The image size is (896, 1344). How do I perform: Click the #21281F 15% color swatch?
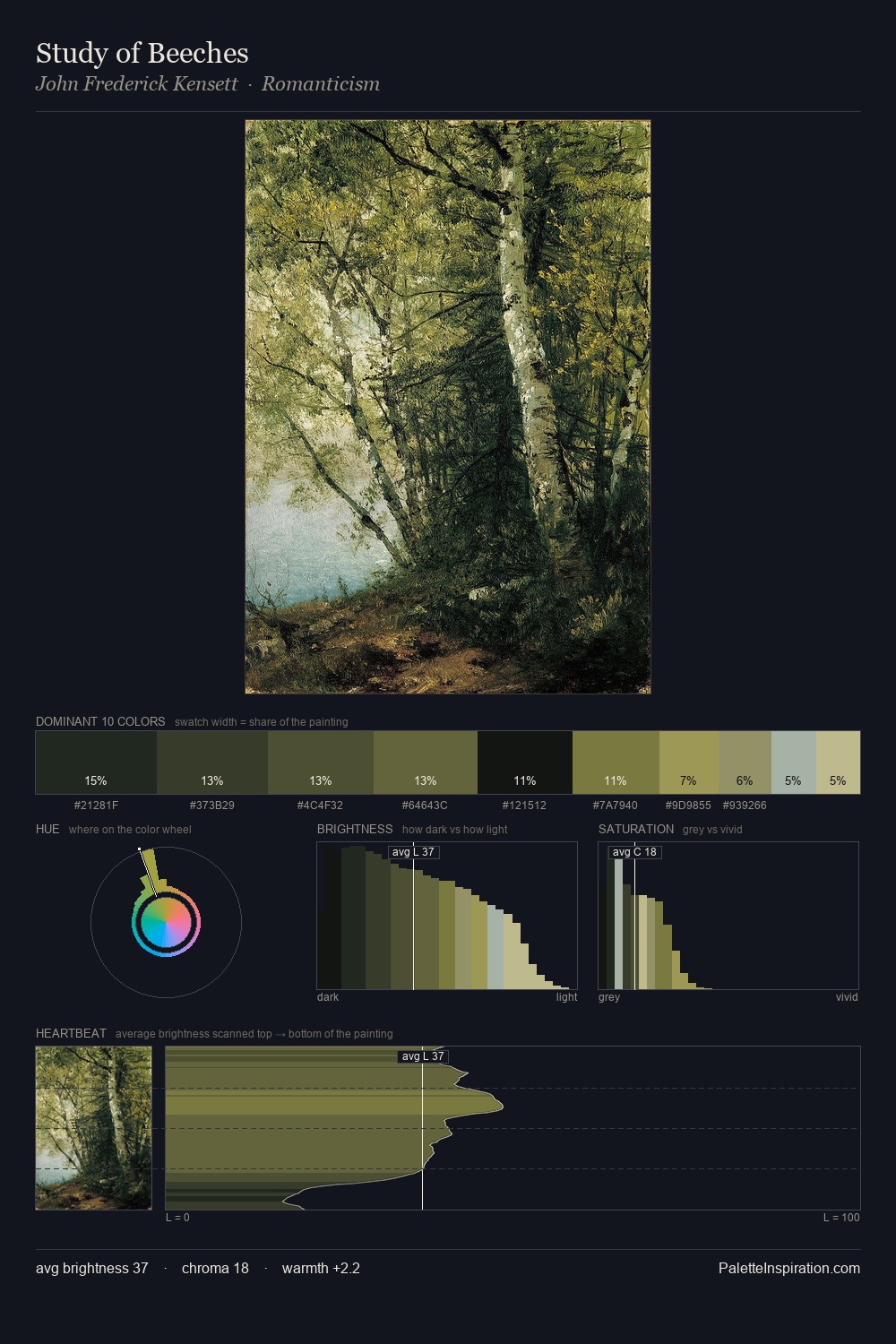96,762
